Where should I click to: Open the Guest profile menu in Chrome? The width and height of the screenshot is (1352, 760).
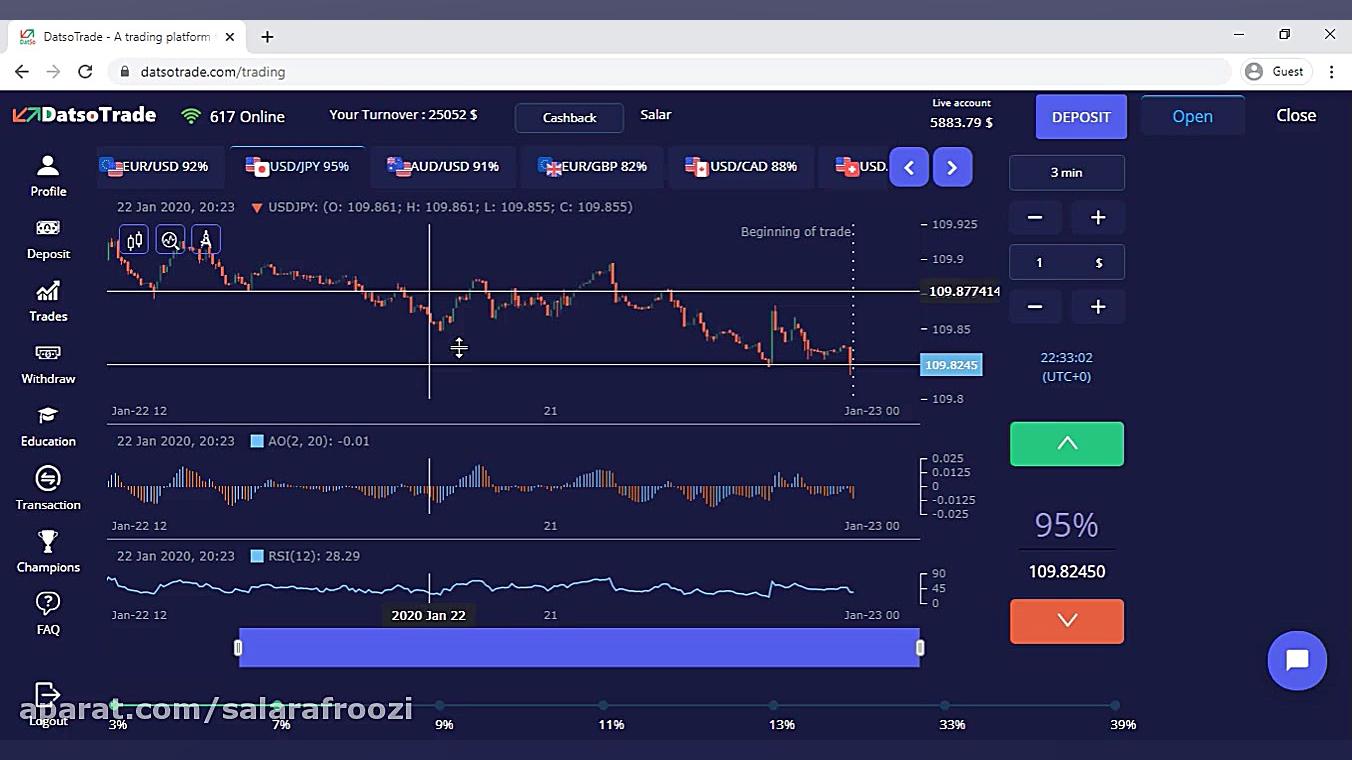(x=1274, y=72)
